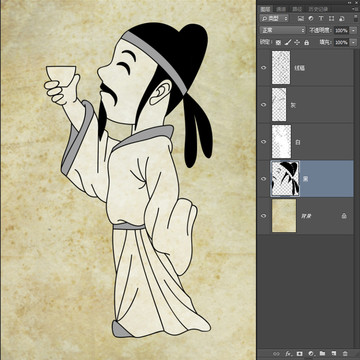360x360 pixels.
Task: Filter layers by adjustment layer icon
Action: point(311,19)
